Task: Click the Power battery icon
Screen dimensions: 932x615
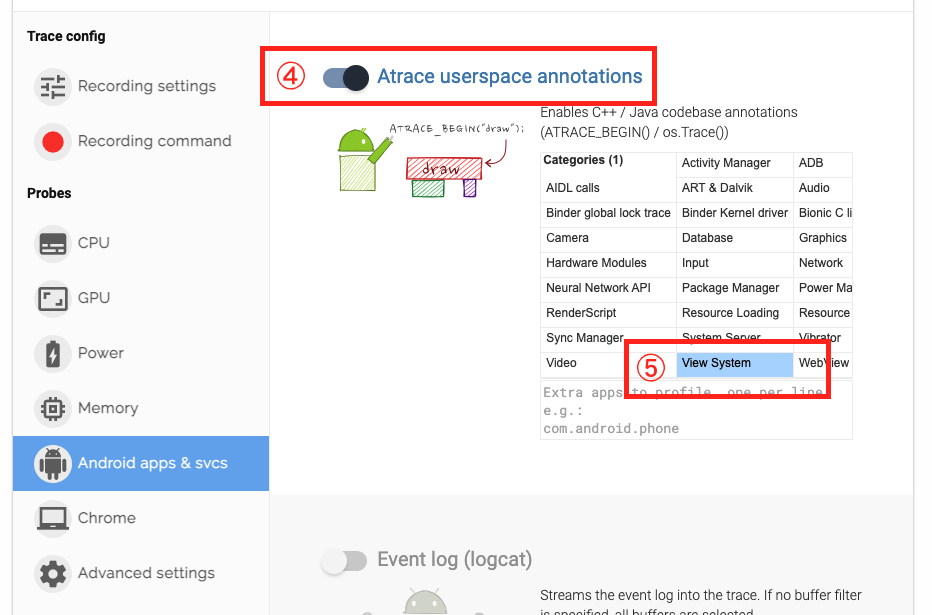Action: 53,354
